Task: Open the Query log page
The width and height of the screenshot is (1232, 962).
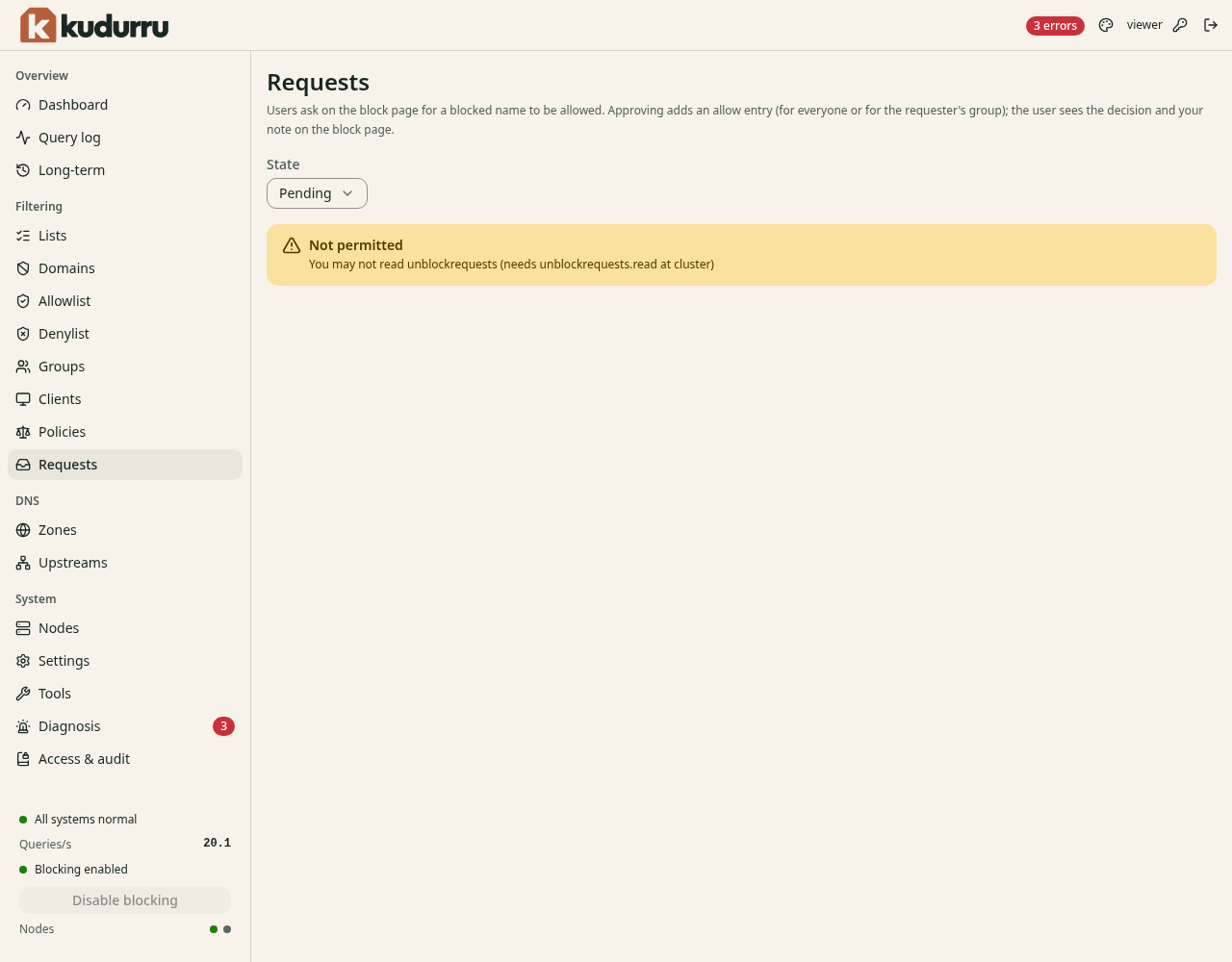Action: pyautogui.click(x=125, y=138)
